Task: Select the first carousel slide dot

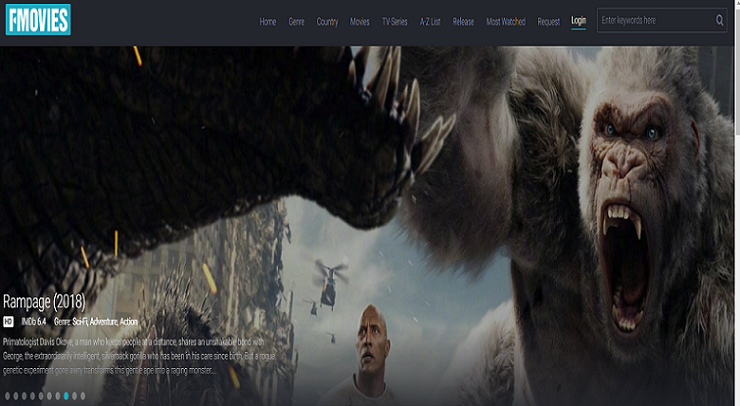Action: [7, 396]
